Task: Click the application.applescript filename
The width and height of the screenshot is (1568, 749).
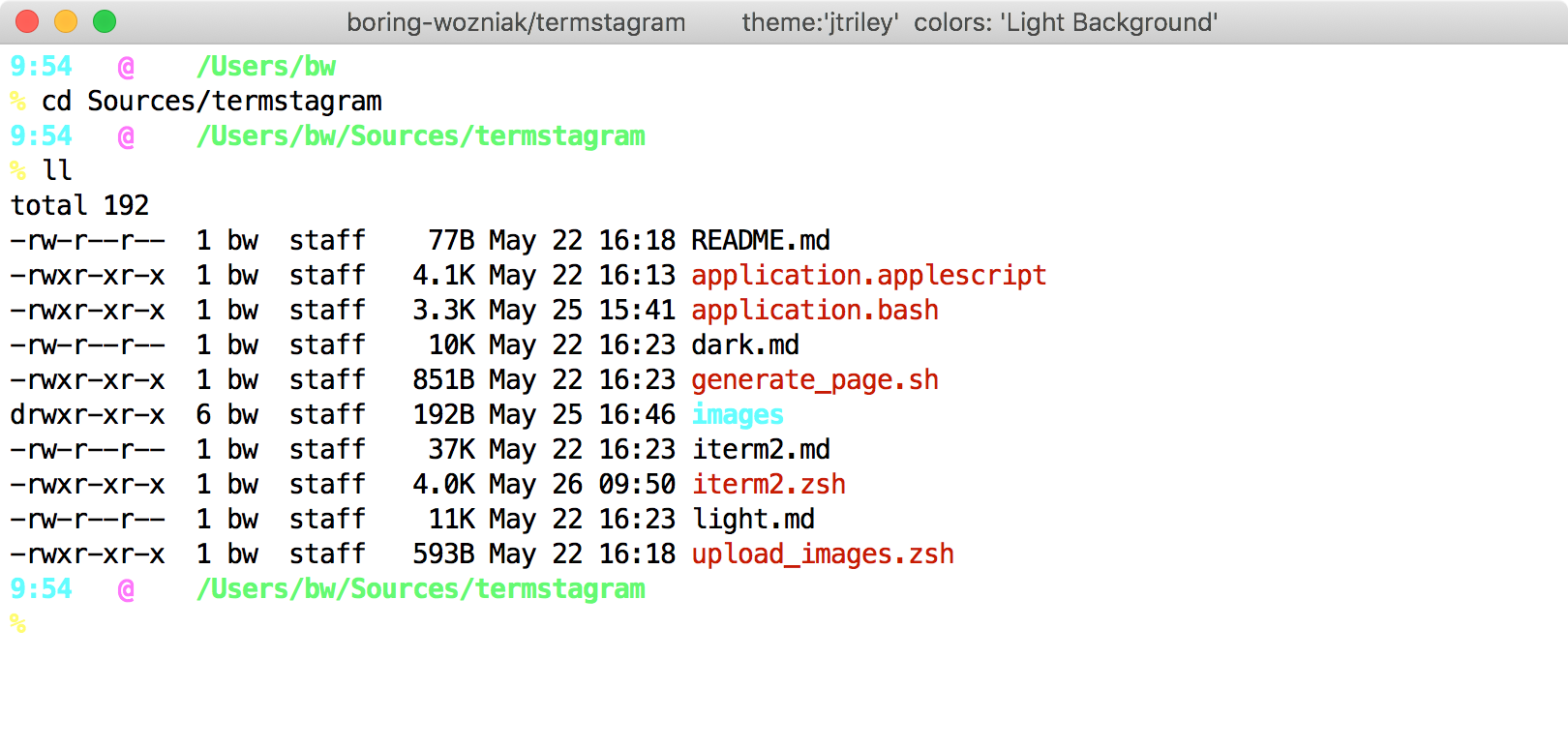Action: click(868, 275)
